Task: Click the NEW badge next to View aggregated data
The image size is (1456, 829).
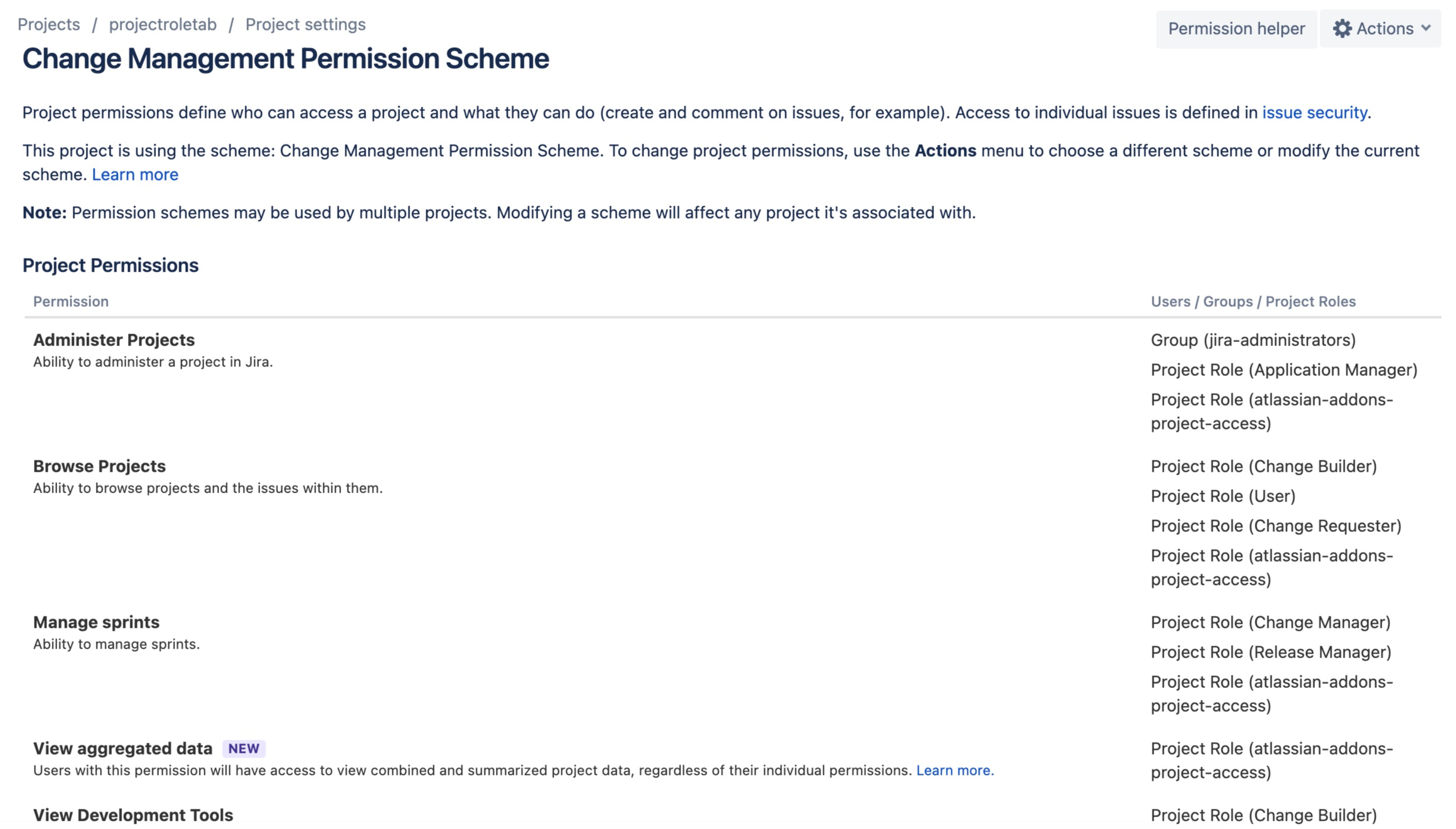Action: [x=244, y=749]
